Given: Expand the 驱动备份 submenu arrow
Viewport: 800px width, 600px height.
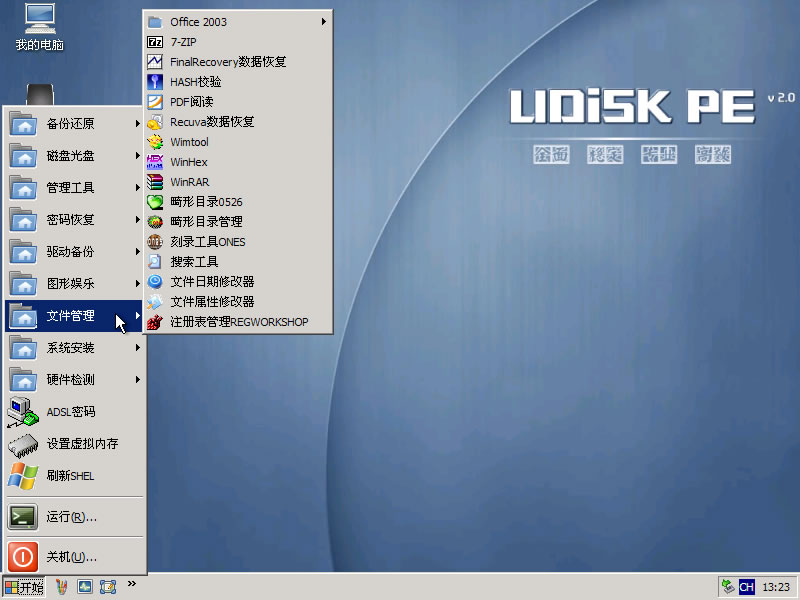Looking at the screenshot, I should [137, 252].
